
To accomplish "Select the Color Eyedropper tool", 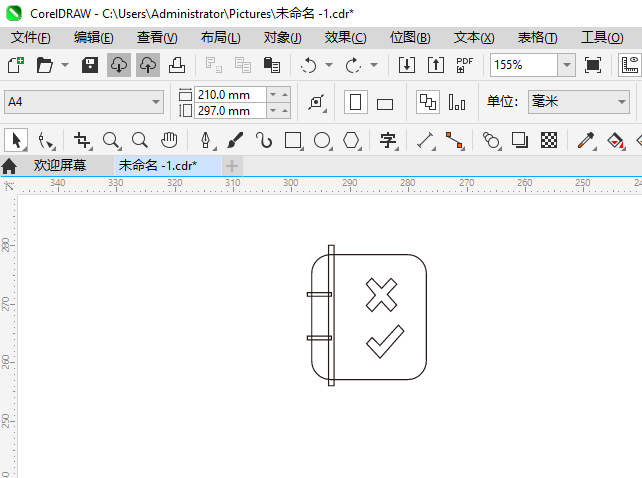I will (x=586, y=140).
